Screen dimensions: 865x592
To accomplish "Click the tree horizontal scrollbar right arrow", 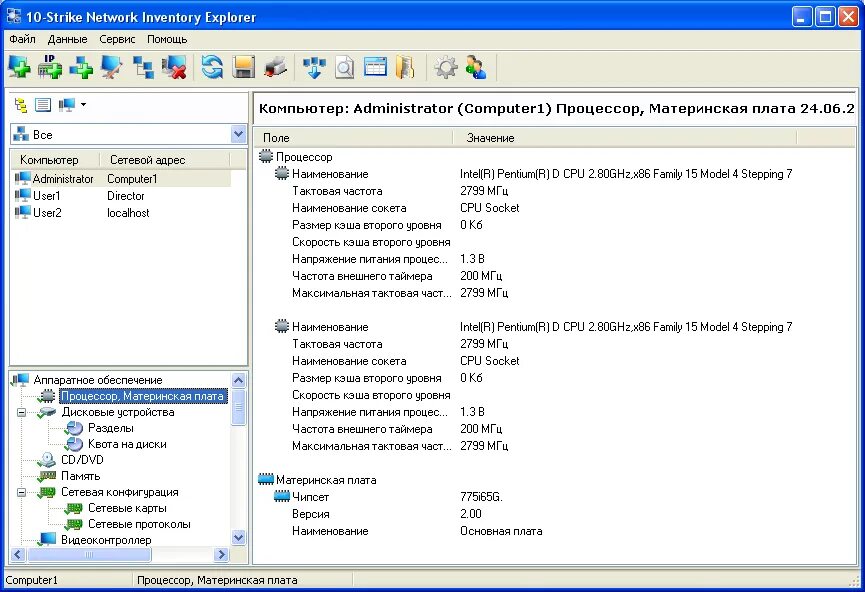I will click(x=222, y=554).
